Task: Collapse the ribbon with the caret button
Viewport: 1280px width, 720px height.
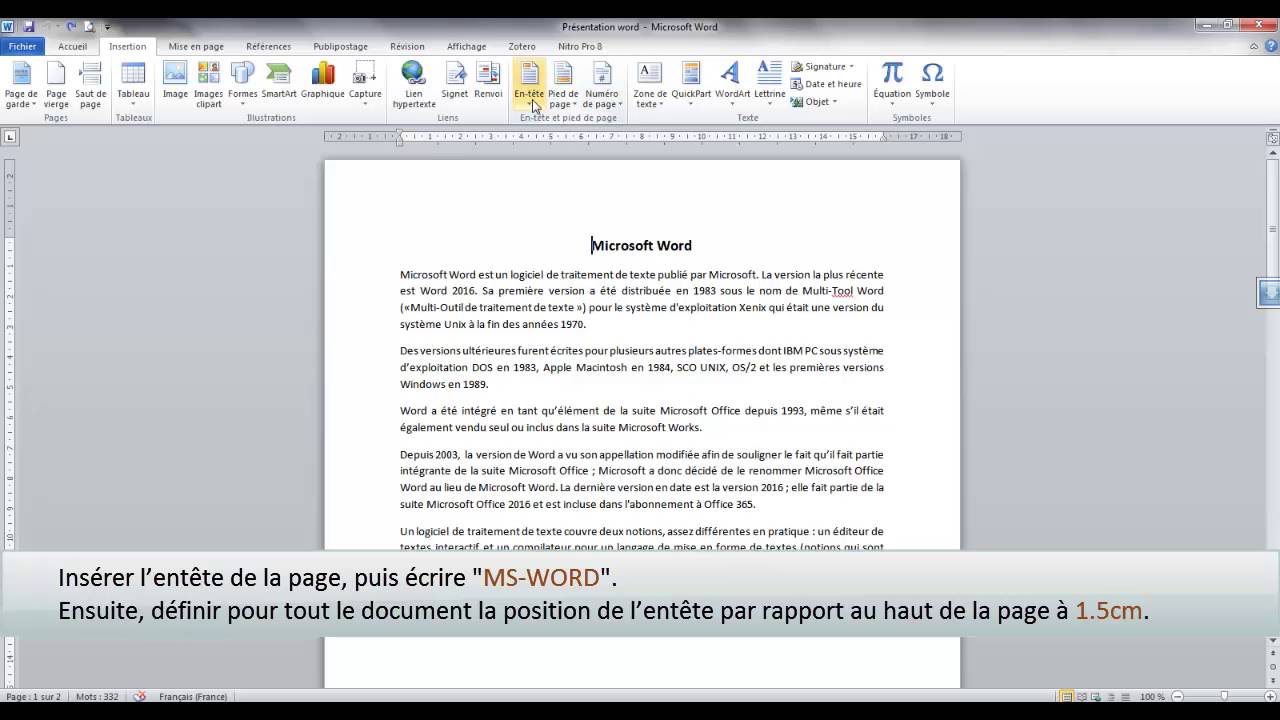Action: 1254,46
